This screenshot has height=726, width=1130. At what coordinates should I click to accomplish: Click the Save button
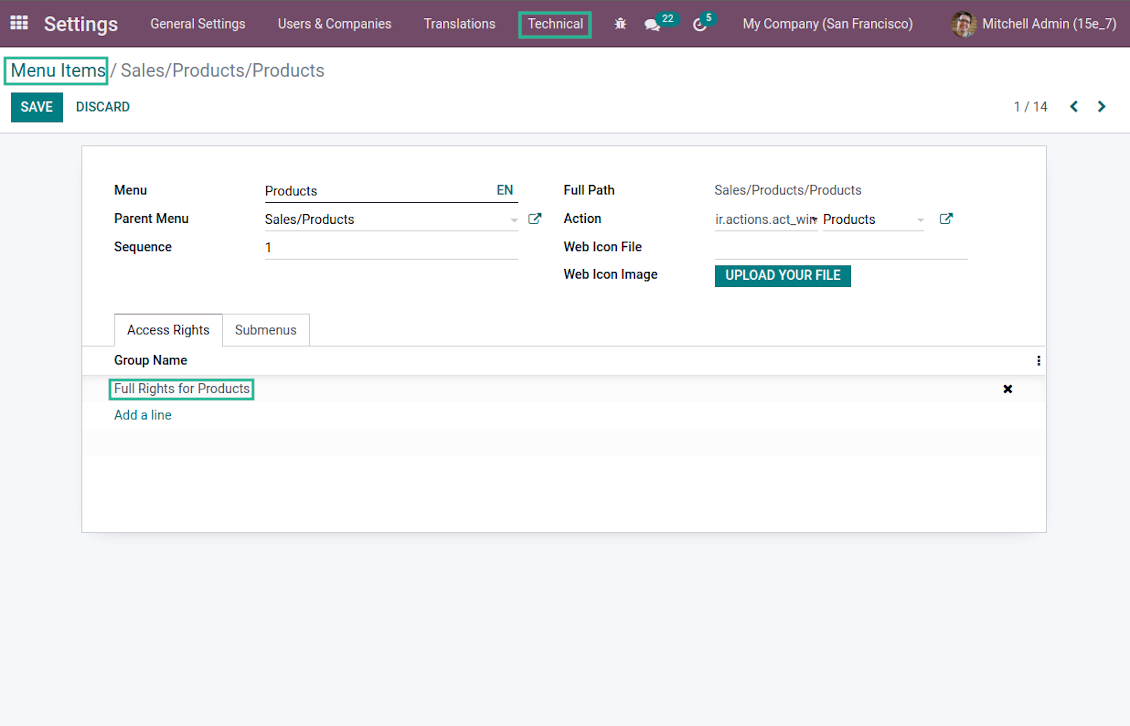pos(37,107)
